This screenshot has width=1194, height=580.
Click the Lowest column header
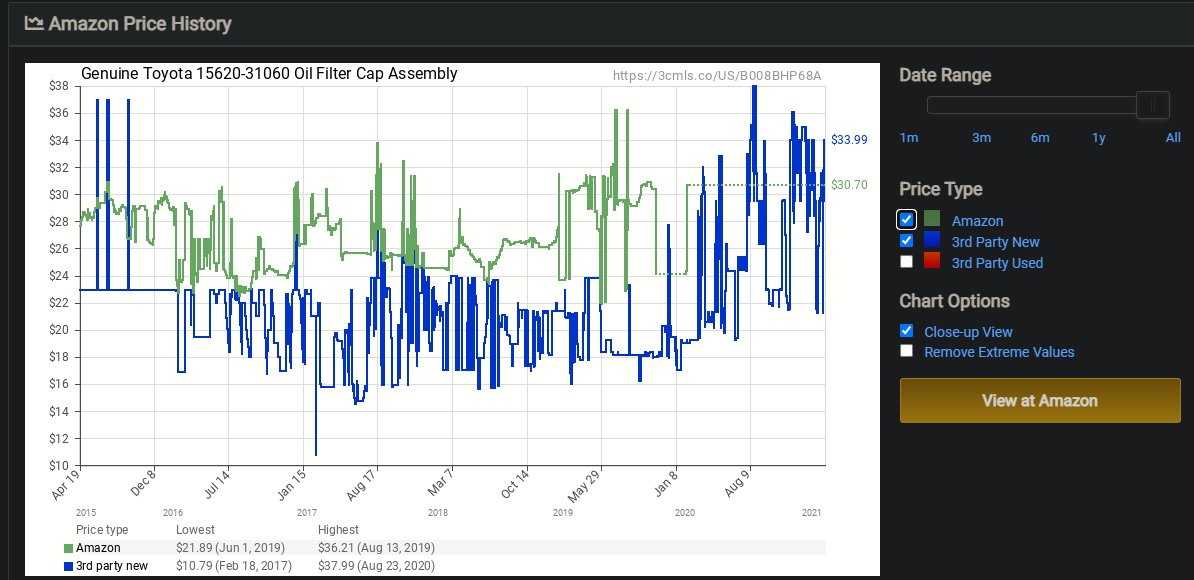pyautogui.click(x=196, y=530)
